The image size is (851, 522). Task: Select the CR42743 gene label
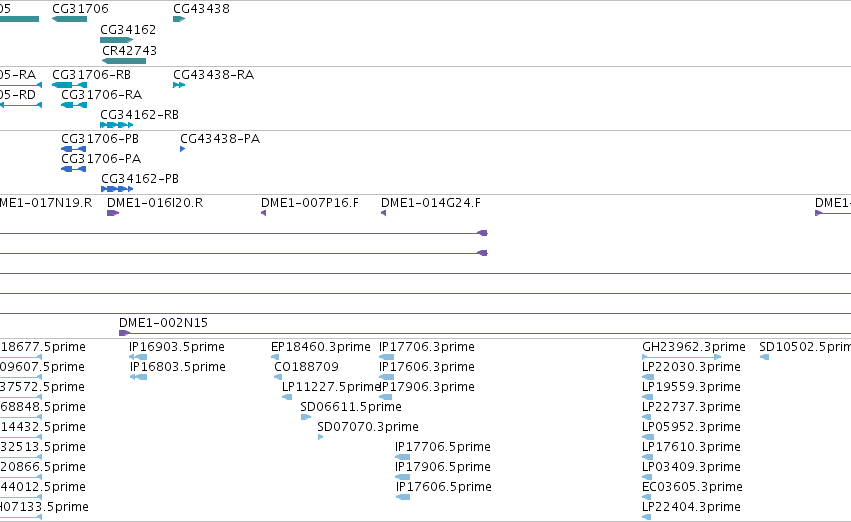(x=130, y=50)
